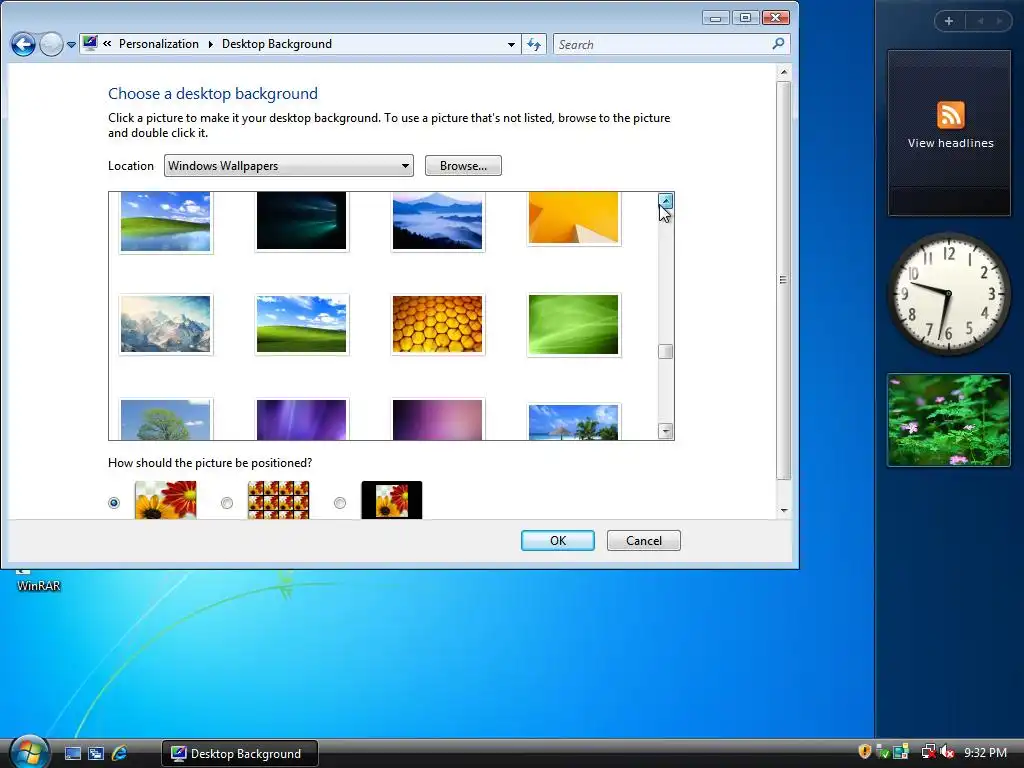The image size is (1024, 768).
Task: Select the green hill blue sky wallpaper
Action: click(x=301, y=324)
